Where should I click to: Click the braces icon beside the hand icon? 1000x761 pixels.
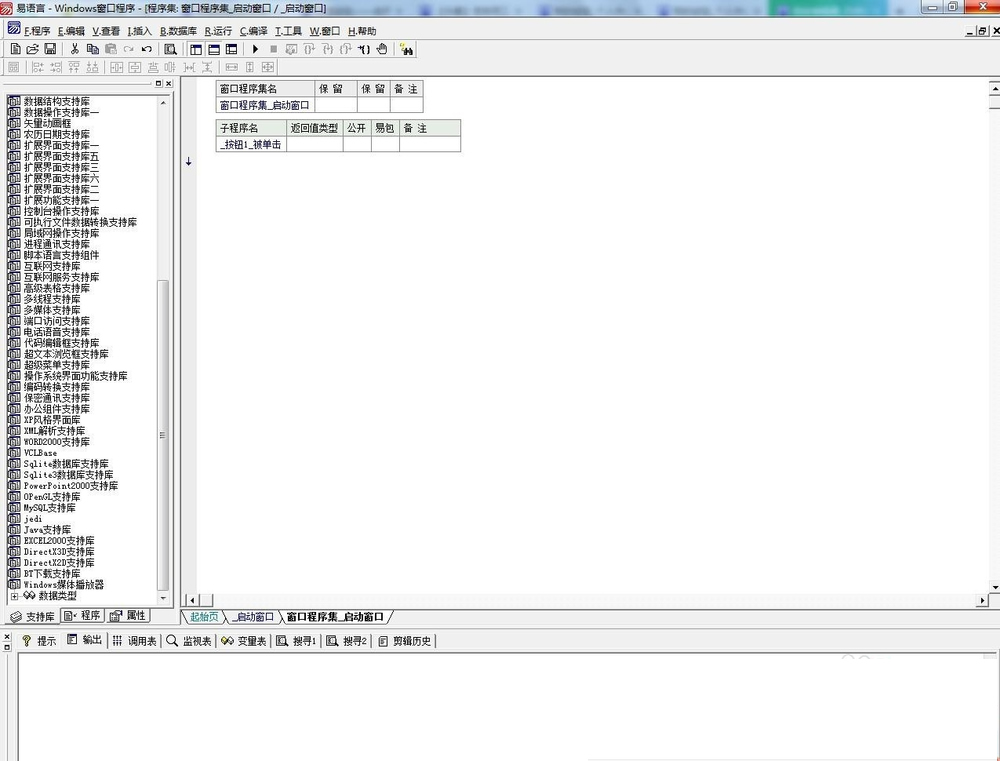click(364, 49)
